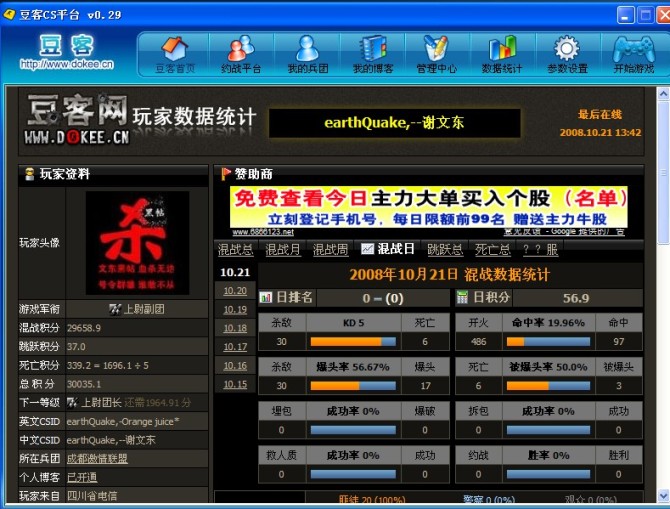Screen dimensions: 670x509
Task: Select the 10.20 date link
Action: [235, 291]
